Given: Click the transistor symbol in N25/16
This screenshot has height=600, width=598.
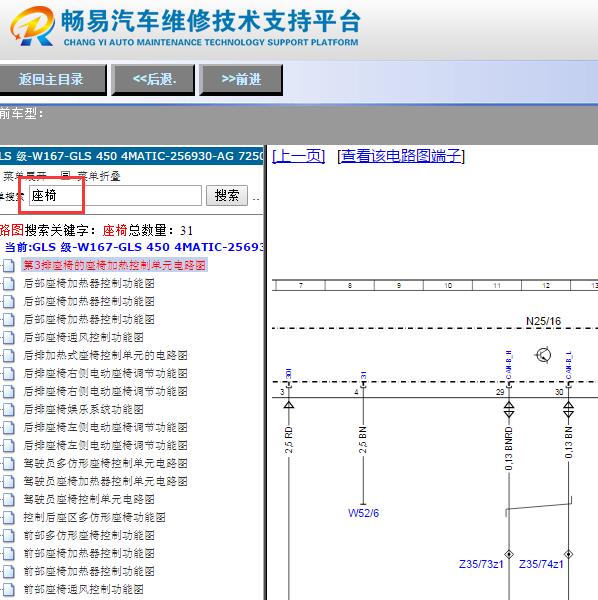Looking at the screenshot, I should click(543, 355).
